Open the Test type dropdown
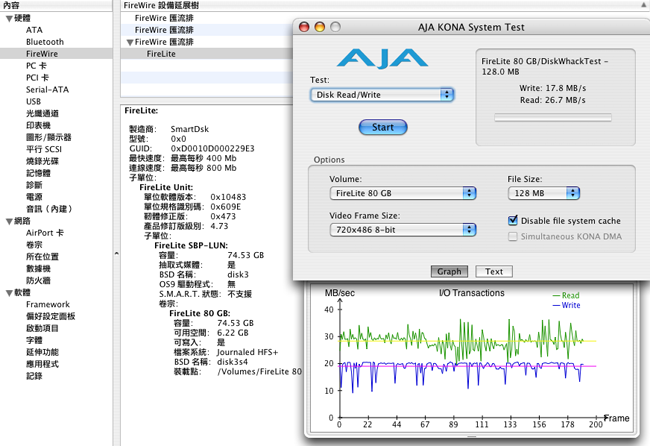This screenshot has width=650, height=446. tap(382, 95)
